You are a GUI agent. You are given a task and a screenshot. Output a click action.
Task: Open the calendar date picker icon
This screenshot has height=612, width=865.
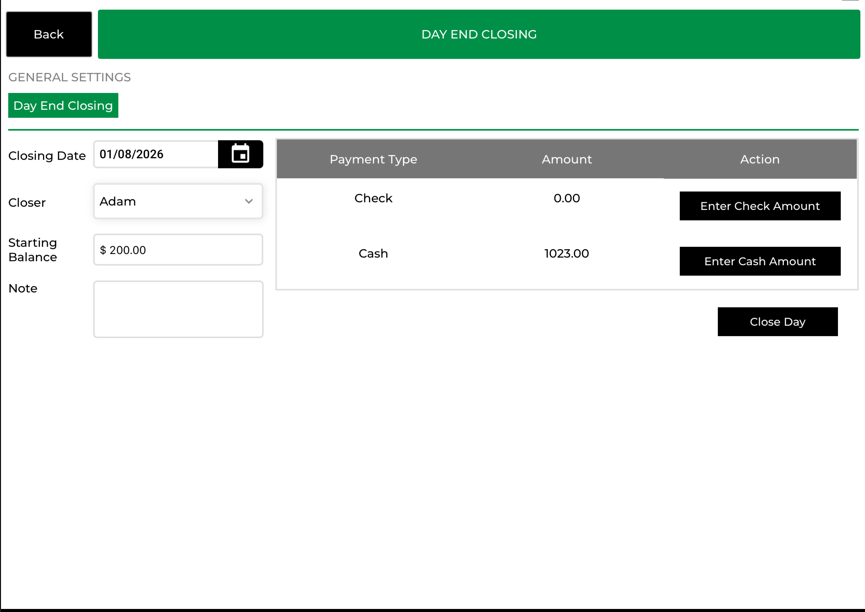pos(240,154)
